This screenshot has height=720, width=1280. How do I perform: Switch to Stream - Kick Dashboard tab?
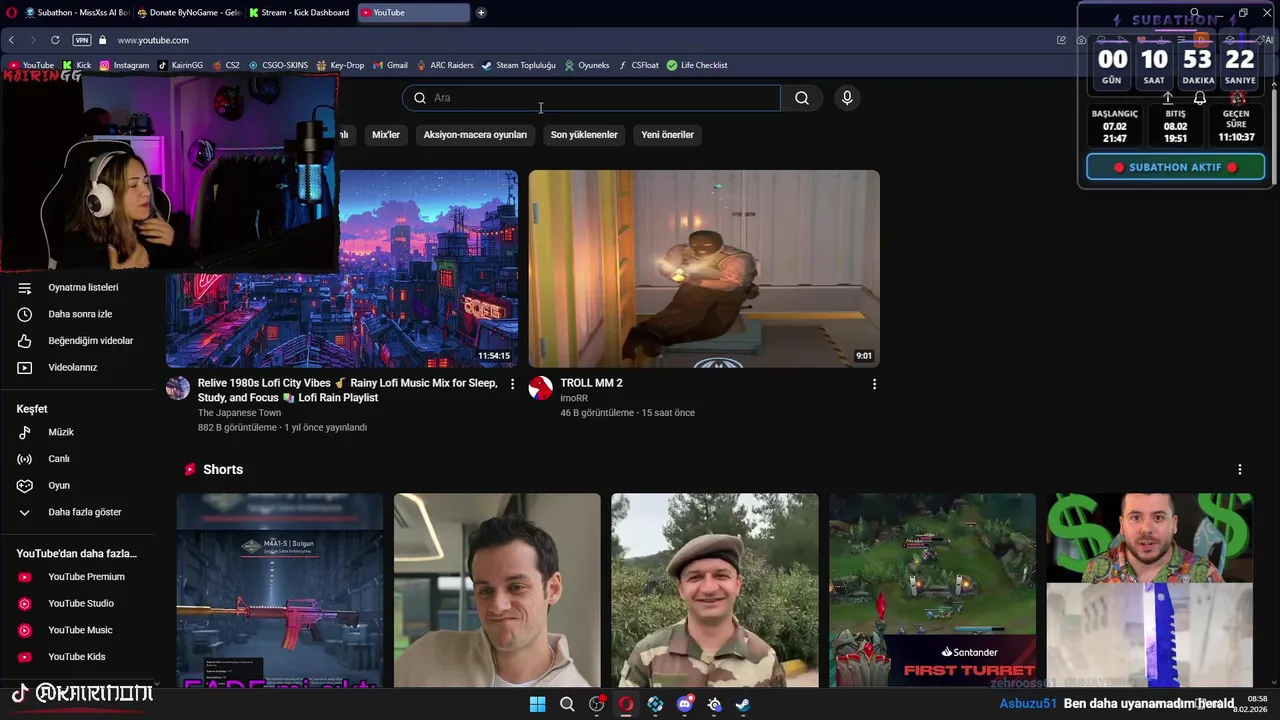(300, 13)
